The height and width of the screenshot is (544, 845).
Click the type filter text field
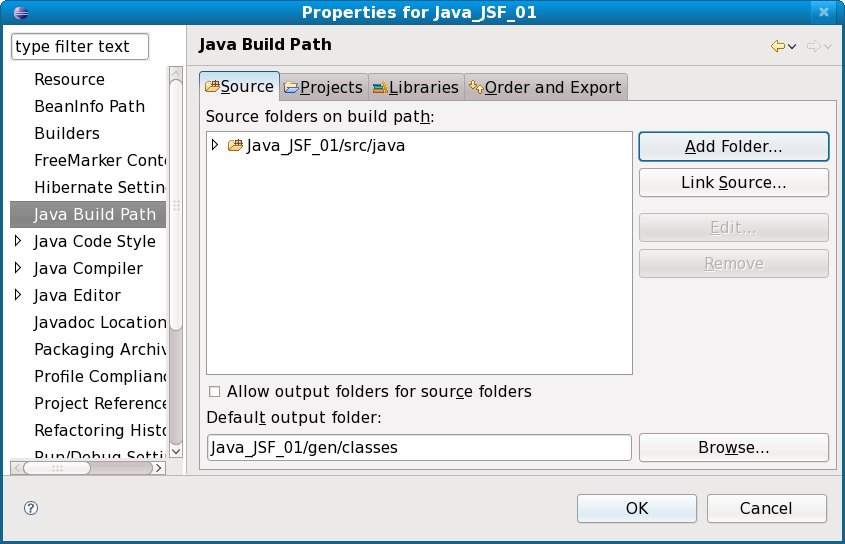click(x=79, y=47)
